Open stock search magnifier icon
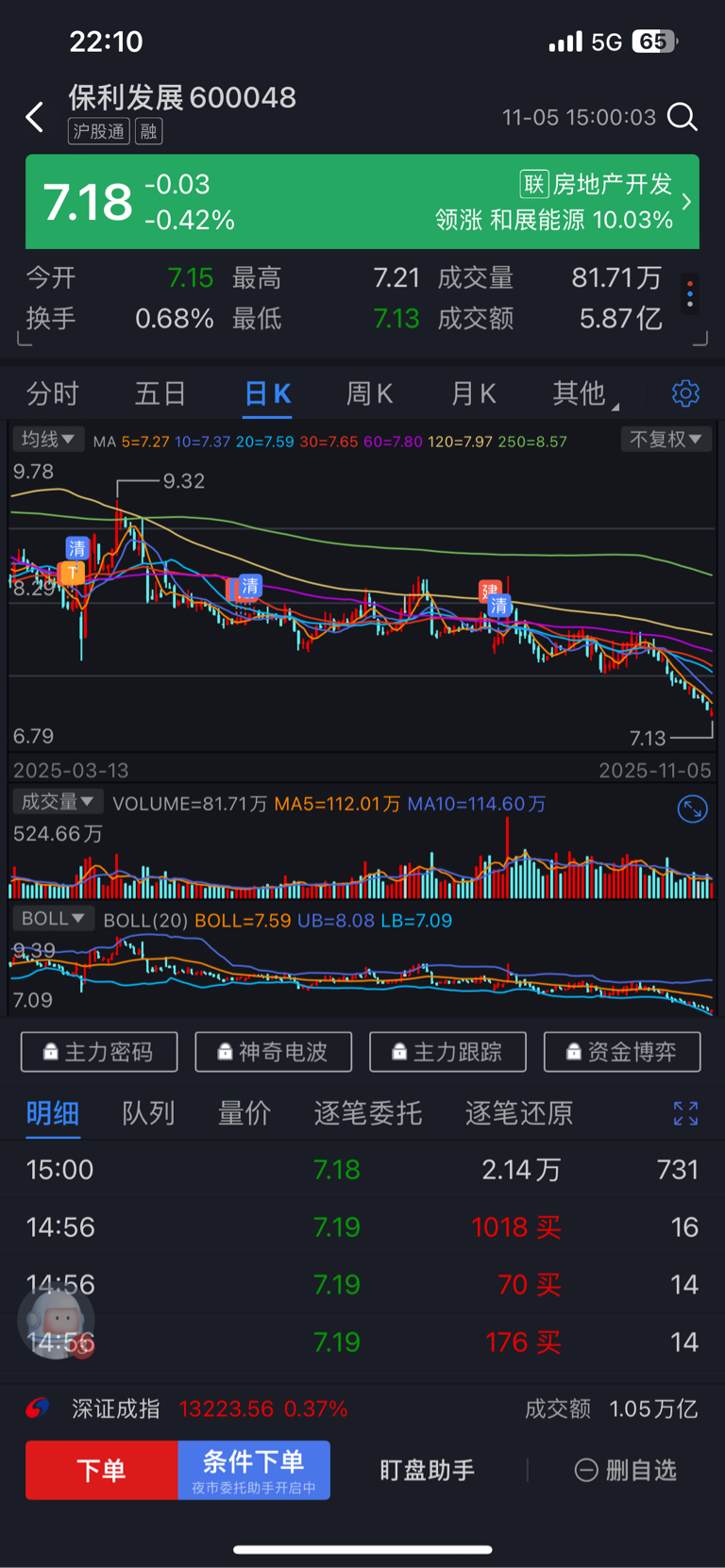The height and width of the screenshot is (1568, 725). tap(682, 117)
